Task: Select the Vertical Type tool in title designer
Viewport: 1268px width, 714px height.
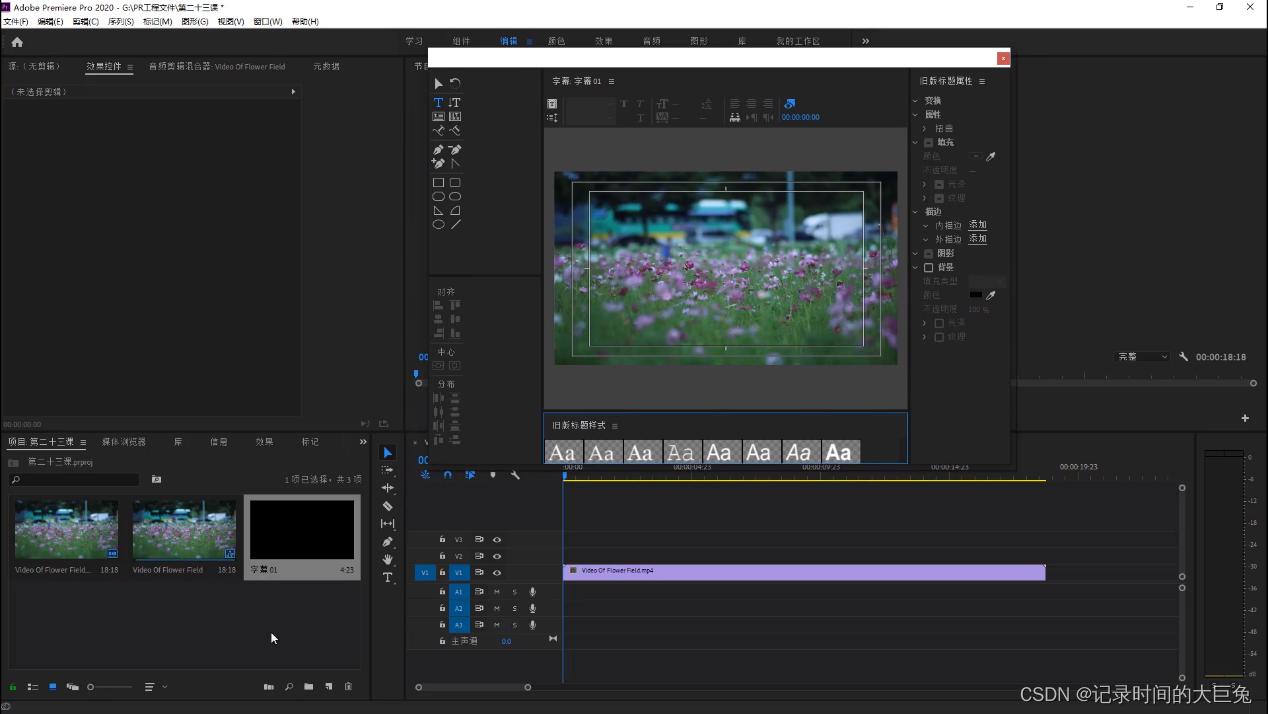Action: pos(455,103)
